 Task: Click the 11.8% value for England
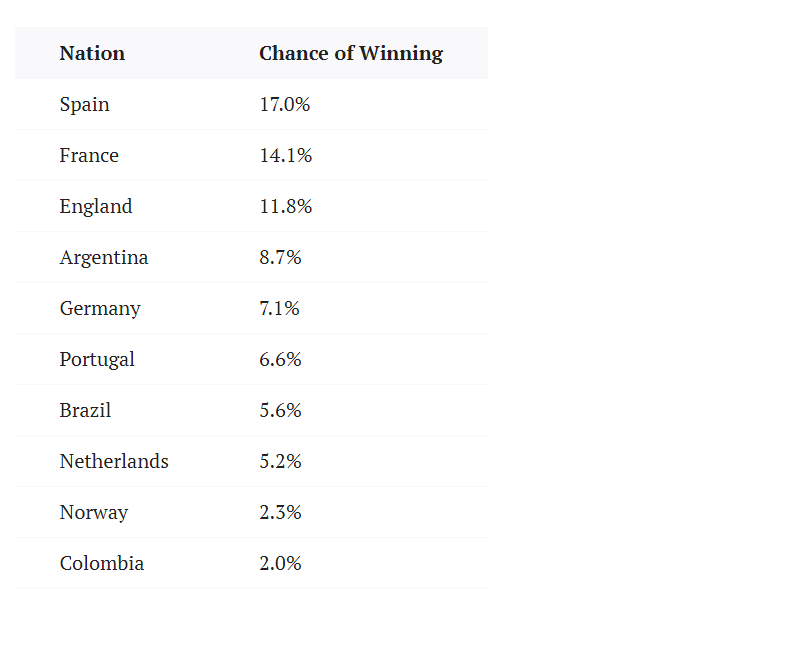[286, 206]
